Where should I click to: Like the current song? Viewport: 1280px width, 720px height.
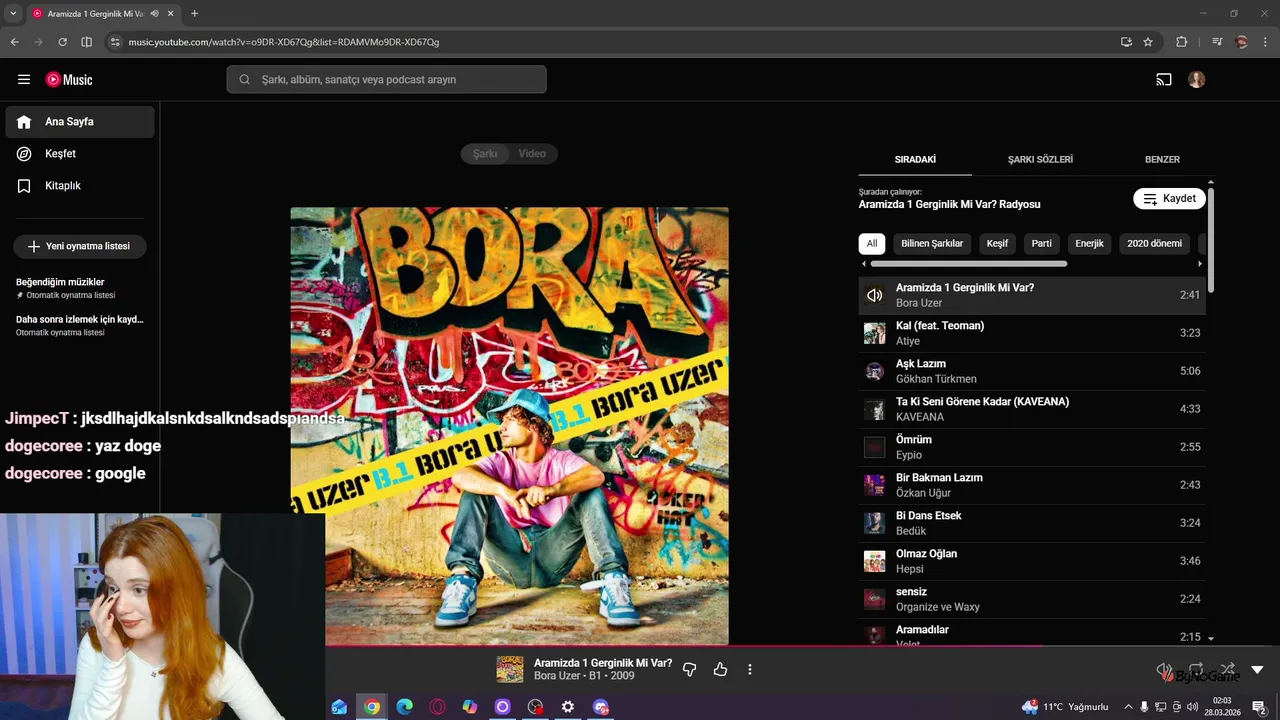720,670
